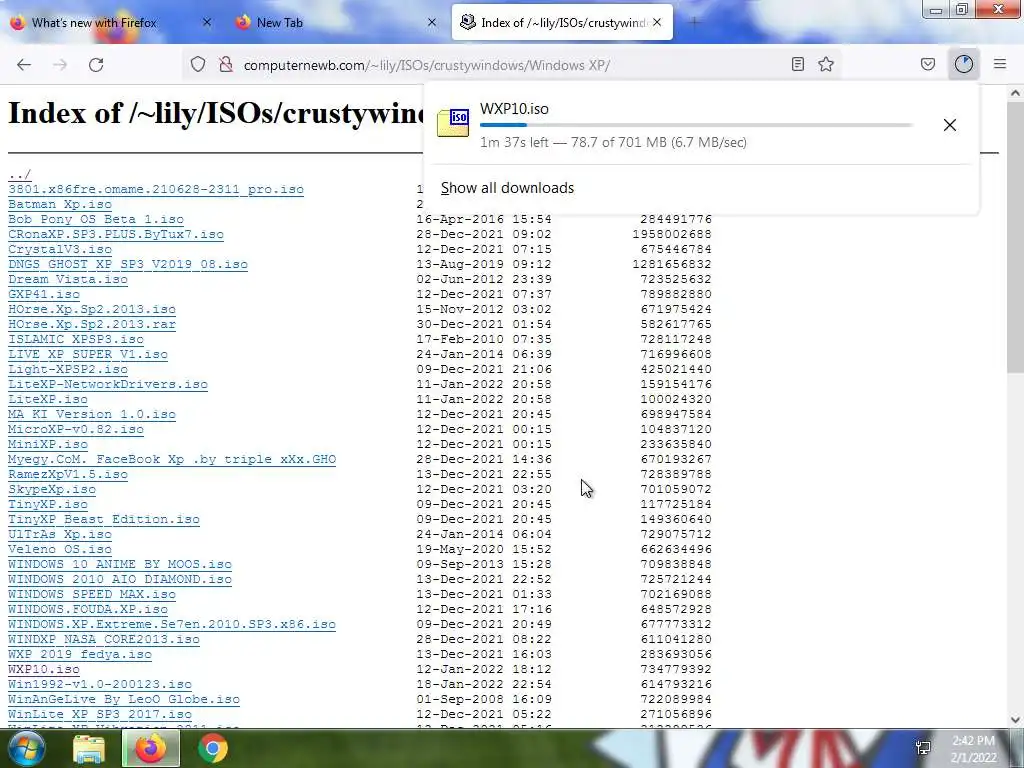Screen dimensions: 1024x768
Task: Close the What's new with Firefox tab
Action: coord(207,22)
